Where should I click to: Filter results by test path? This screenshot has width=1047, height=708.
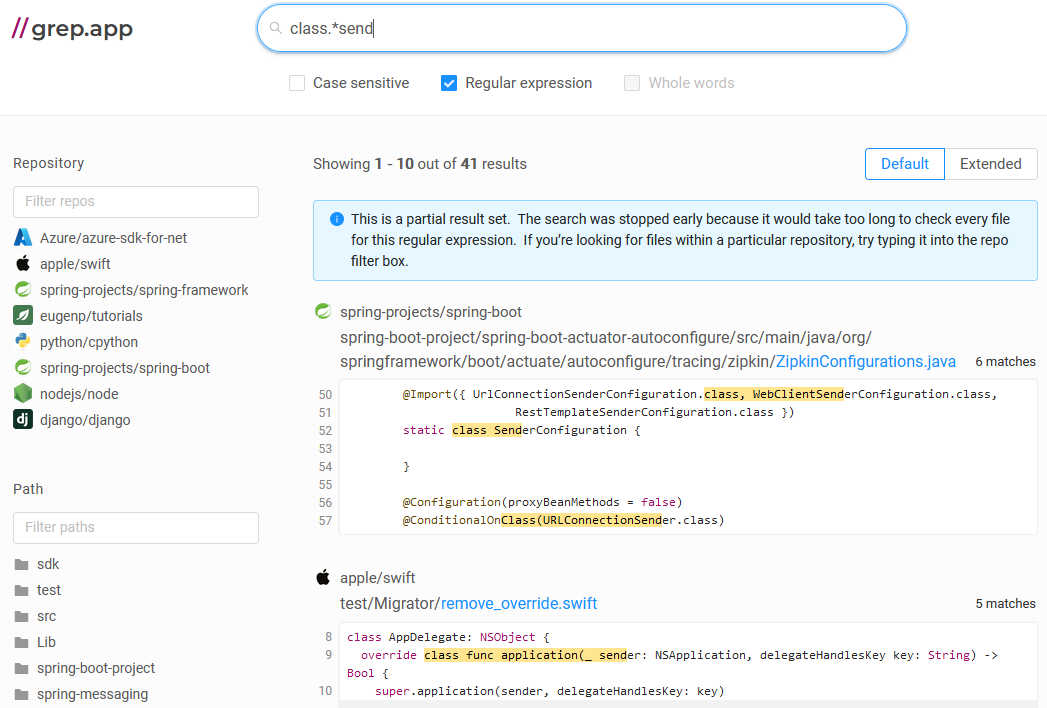(x=49, y=590)
